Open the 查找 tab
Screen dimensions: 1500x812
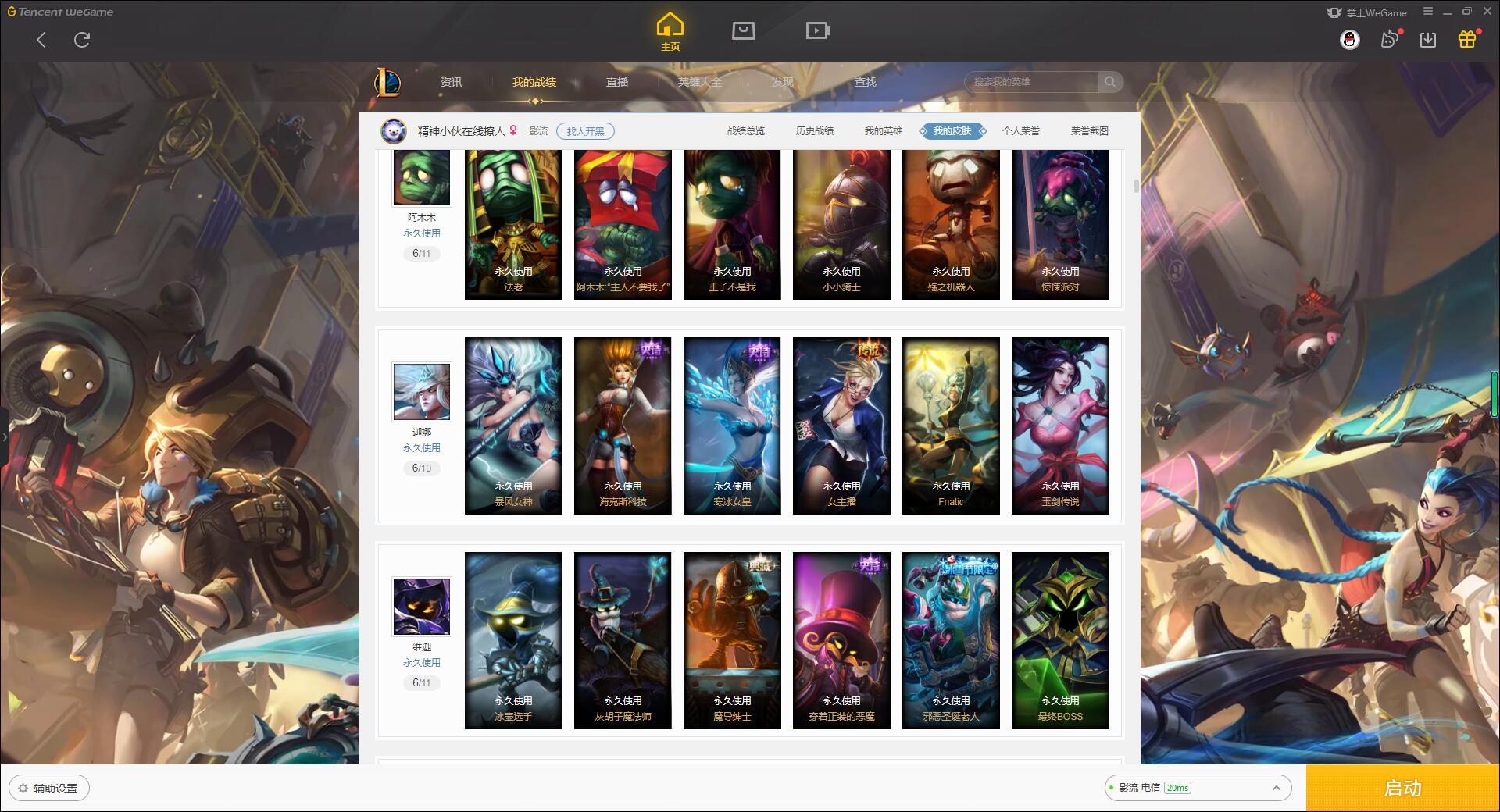pyautogui.click(x=866, y=82)
